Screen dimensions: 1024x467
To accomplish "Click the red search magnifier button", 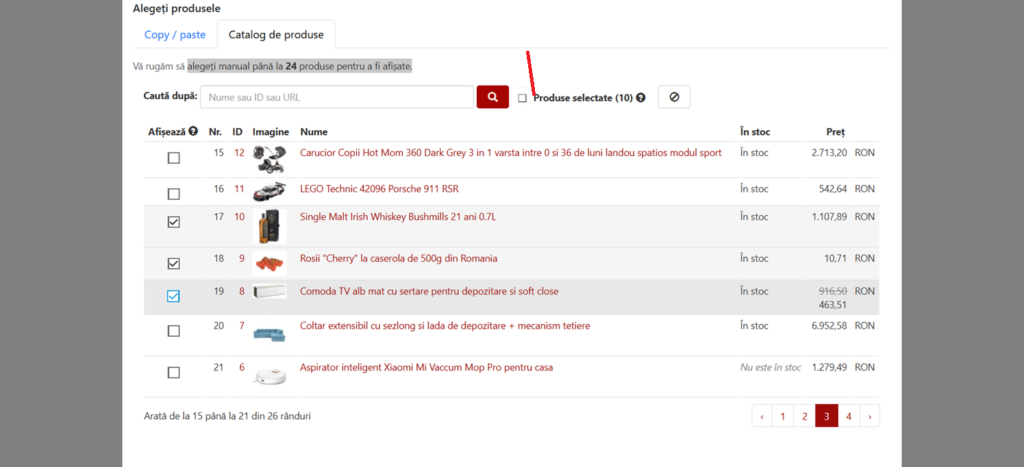I will (x=492, y=97).
